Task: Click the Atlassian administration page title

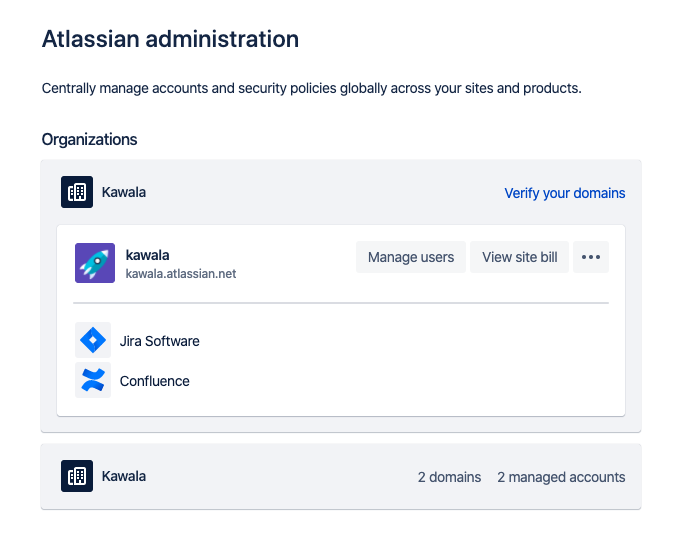Action: pos(170,39)
